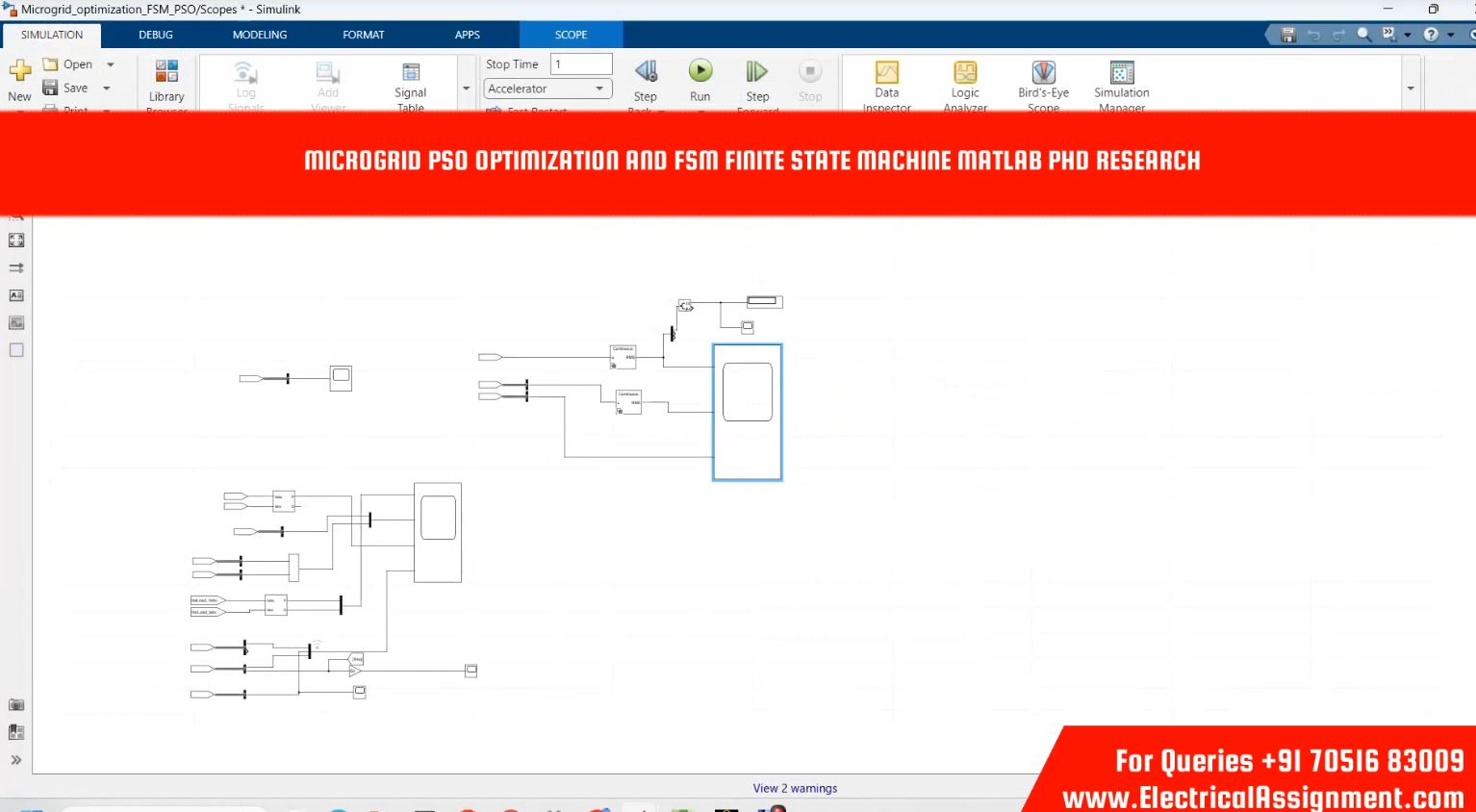
Task: Click the screenshot camera icon in the palette
Action: point(16,705)
